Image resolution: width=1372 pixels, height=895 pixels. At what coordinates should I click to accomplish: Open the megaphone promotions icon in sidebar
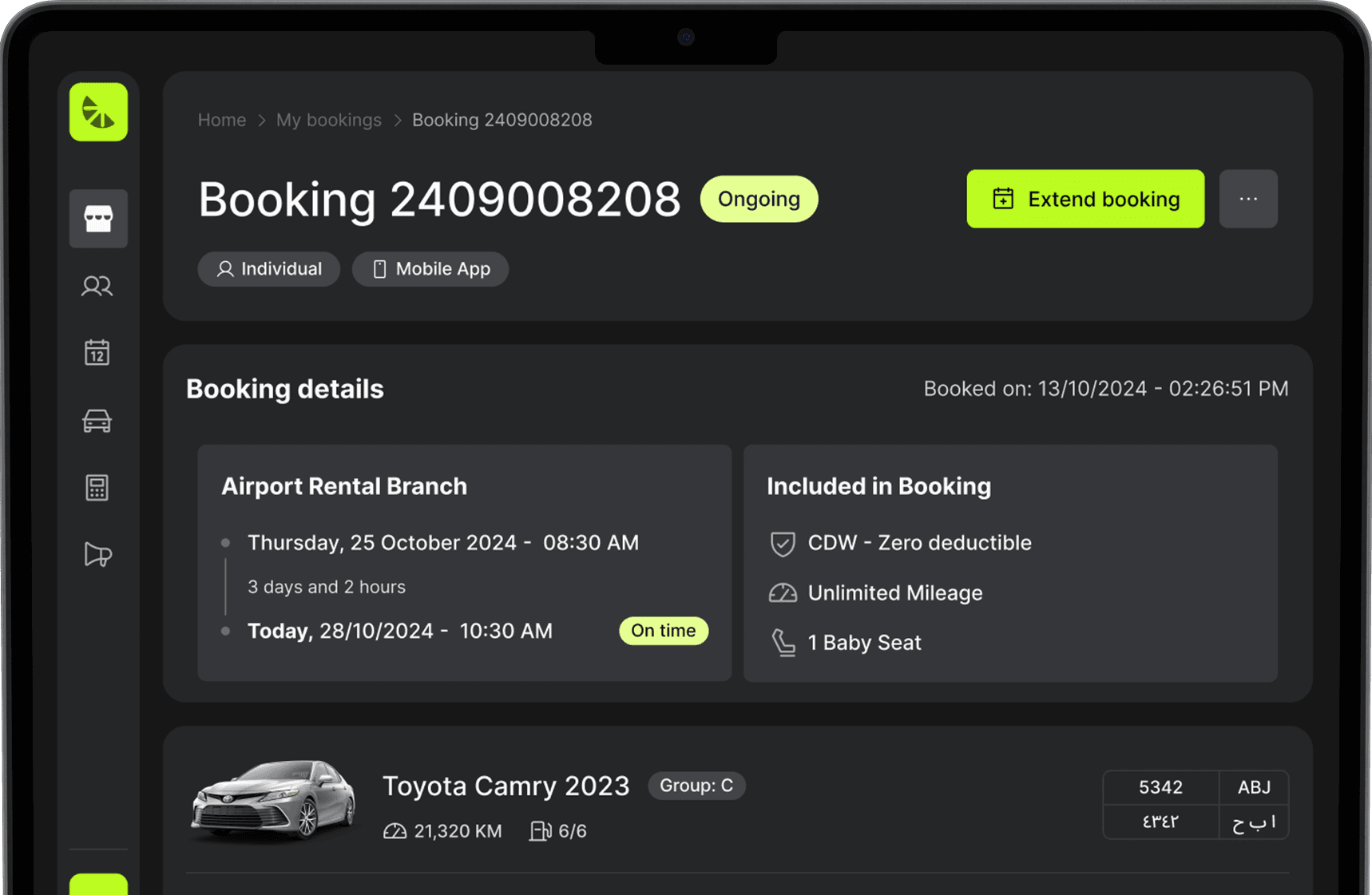[97, 554]
